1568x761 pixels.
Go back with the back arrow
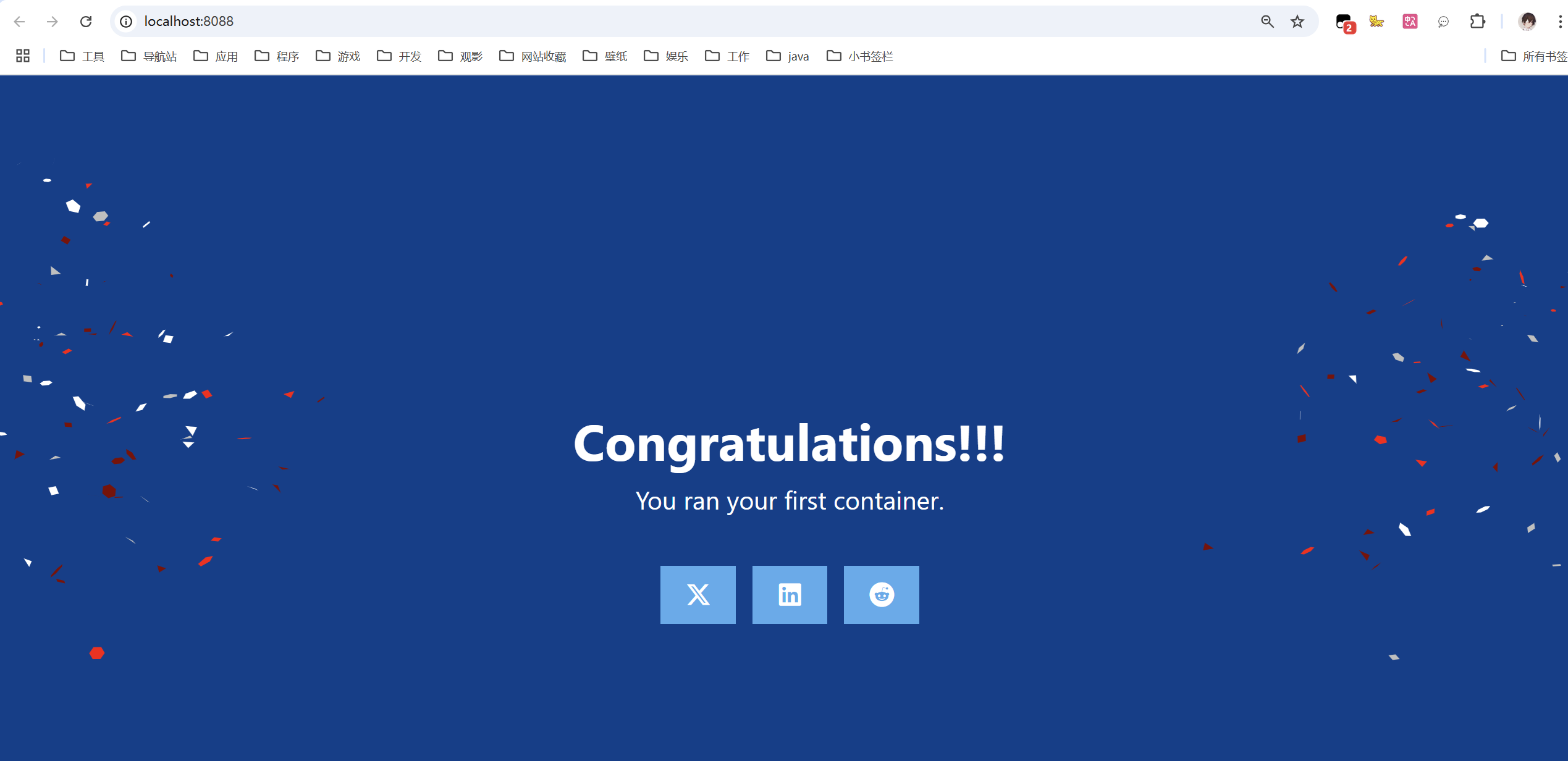tap(19, 22)
